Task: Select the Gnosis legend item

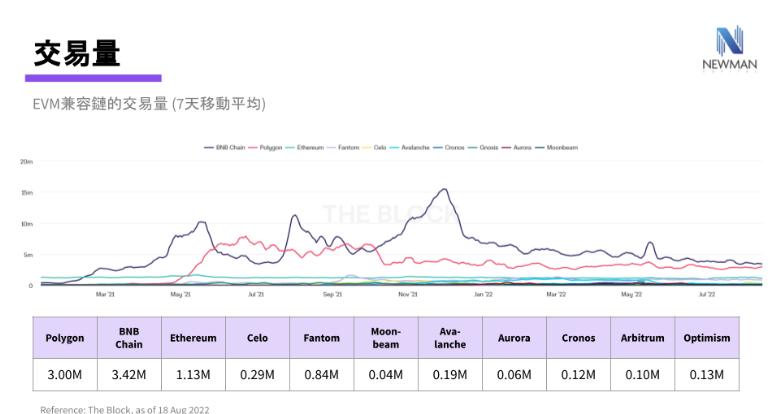Action: 488,147
